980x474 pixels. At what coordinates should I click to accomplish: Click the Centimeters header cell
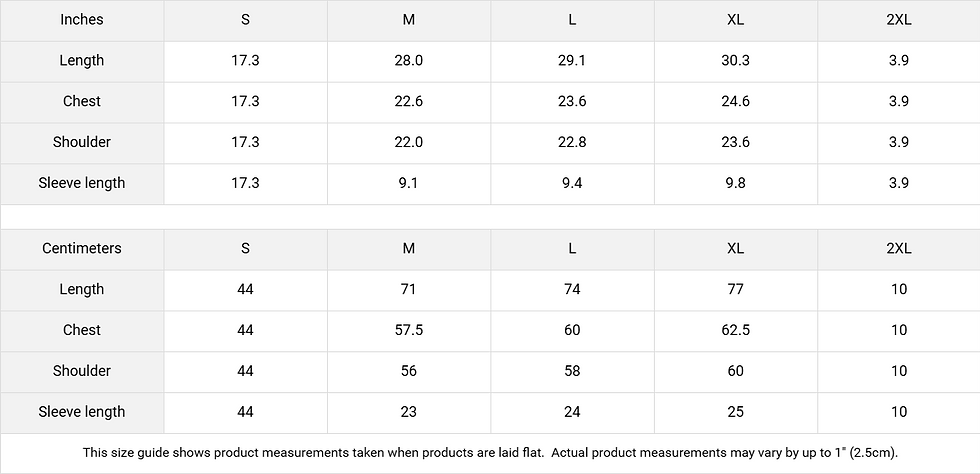click(81, 248)
